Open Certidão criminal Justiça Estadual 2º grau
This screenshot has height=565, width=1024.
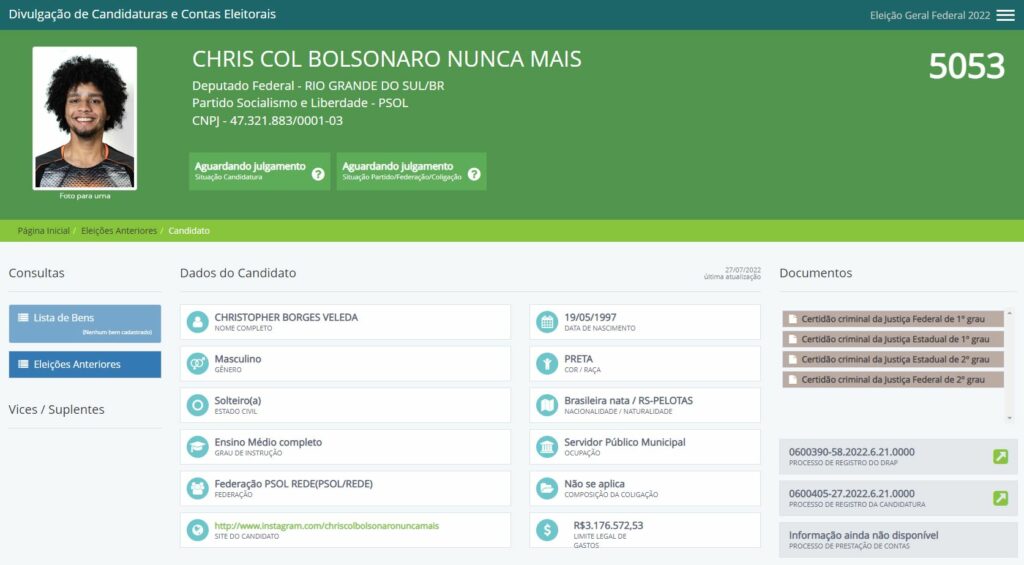click(x=893, y=359)
